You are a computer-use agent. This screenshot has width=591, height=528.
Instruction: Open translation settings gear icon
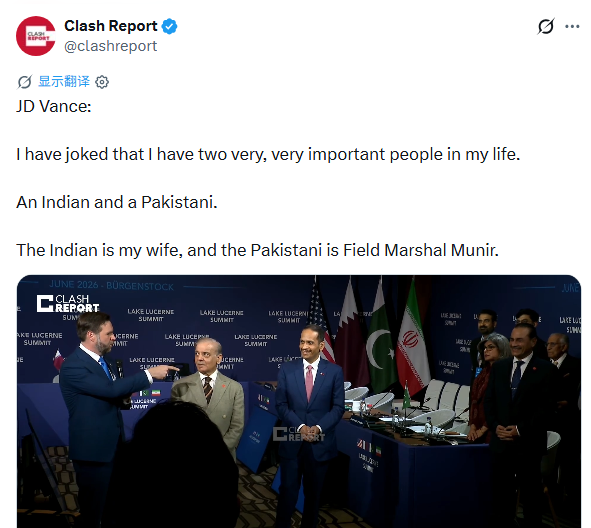(x=102, y=82)
